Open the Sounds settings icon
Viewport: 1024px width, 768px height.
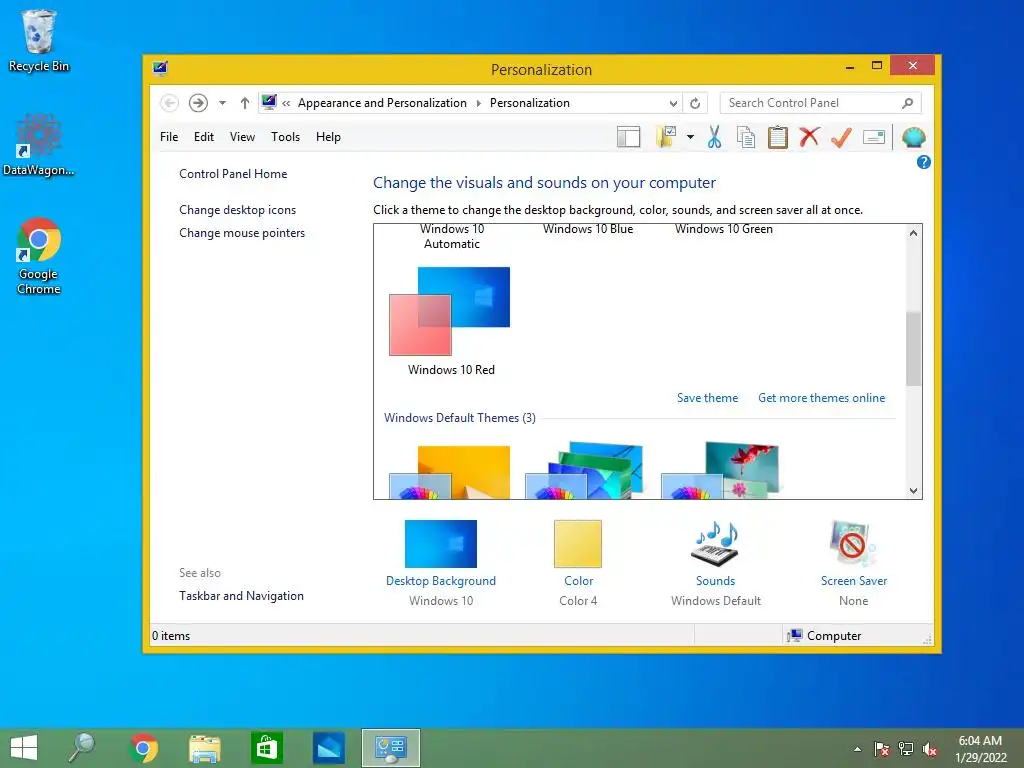click(x=715, y=544)
